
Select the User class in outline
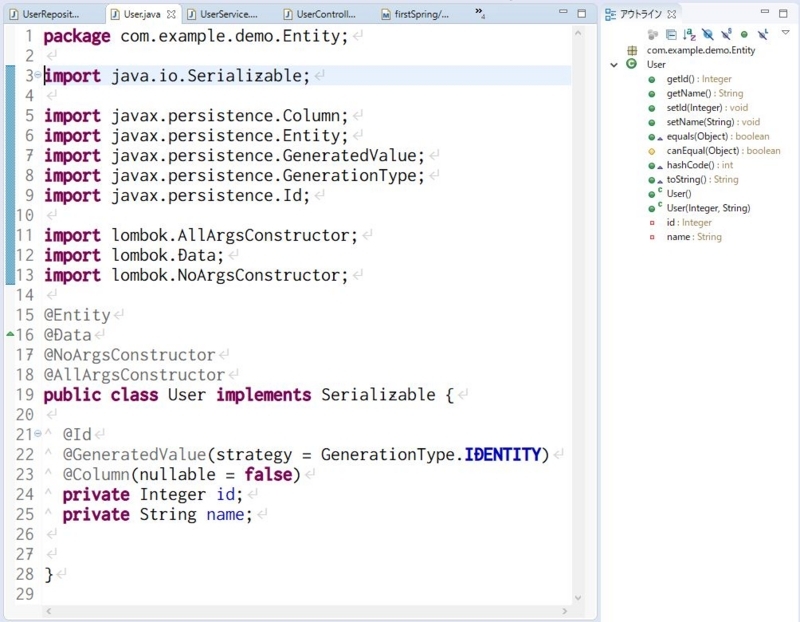656,64
